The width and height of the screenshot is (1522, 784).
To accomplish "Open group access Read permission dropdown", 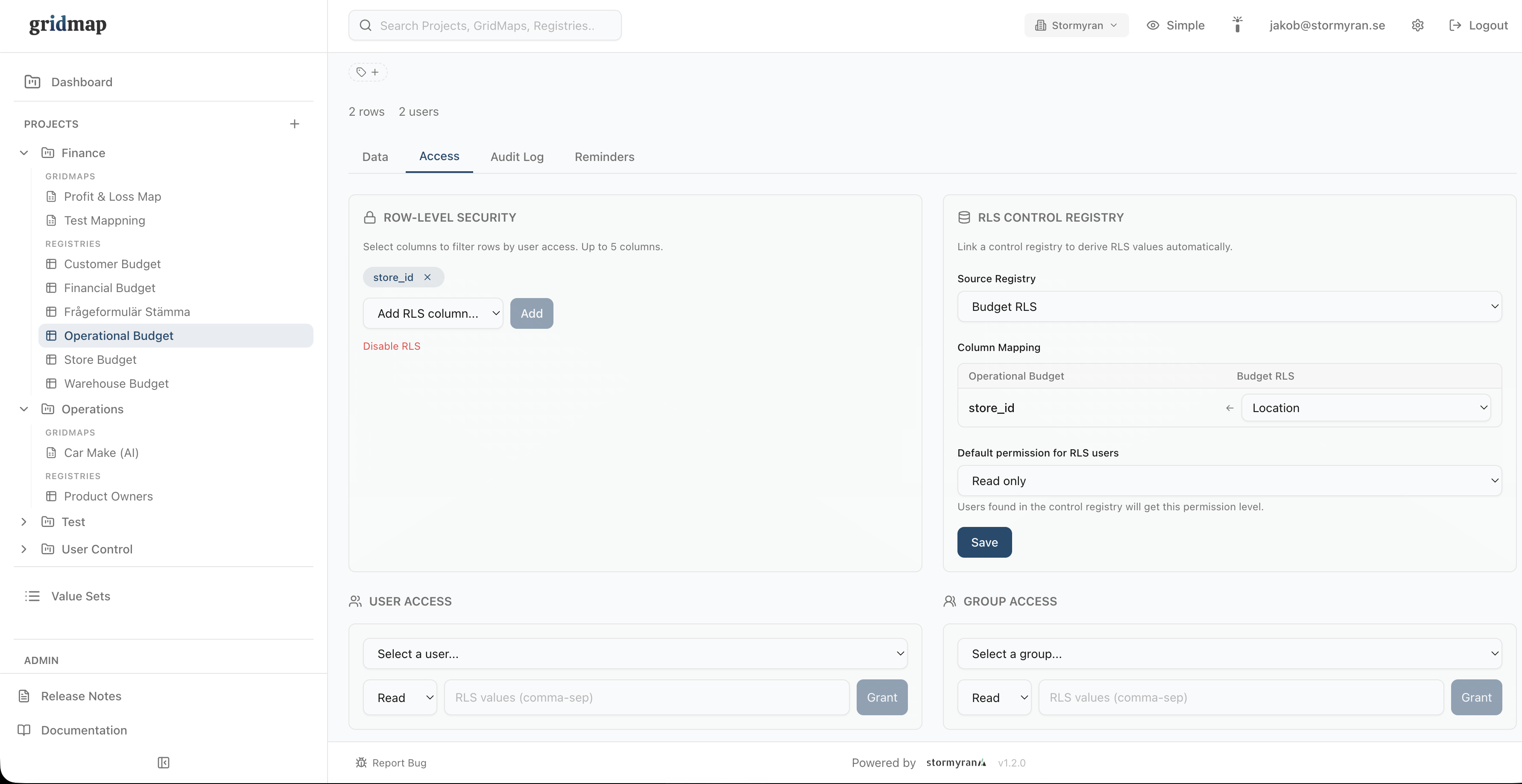I will 994,698.
